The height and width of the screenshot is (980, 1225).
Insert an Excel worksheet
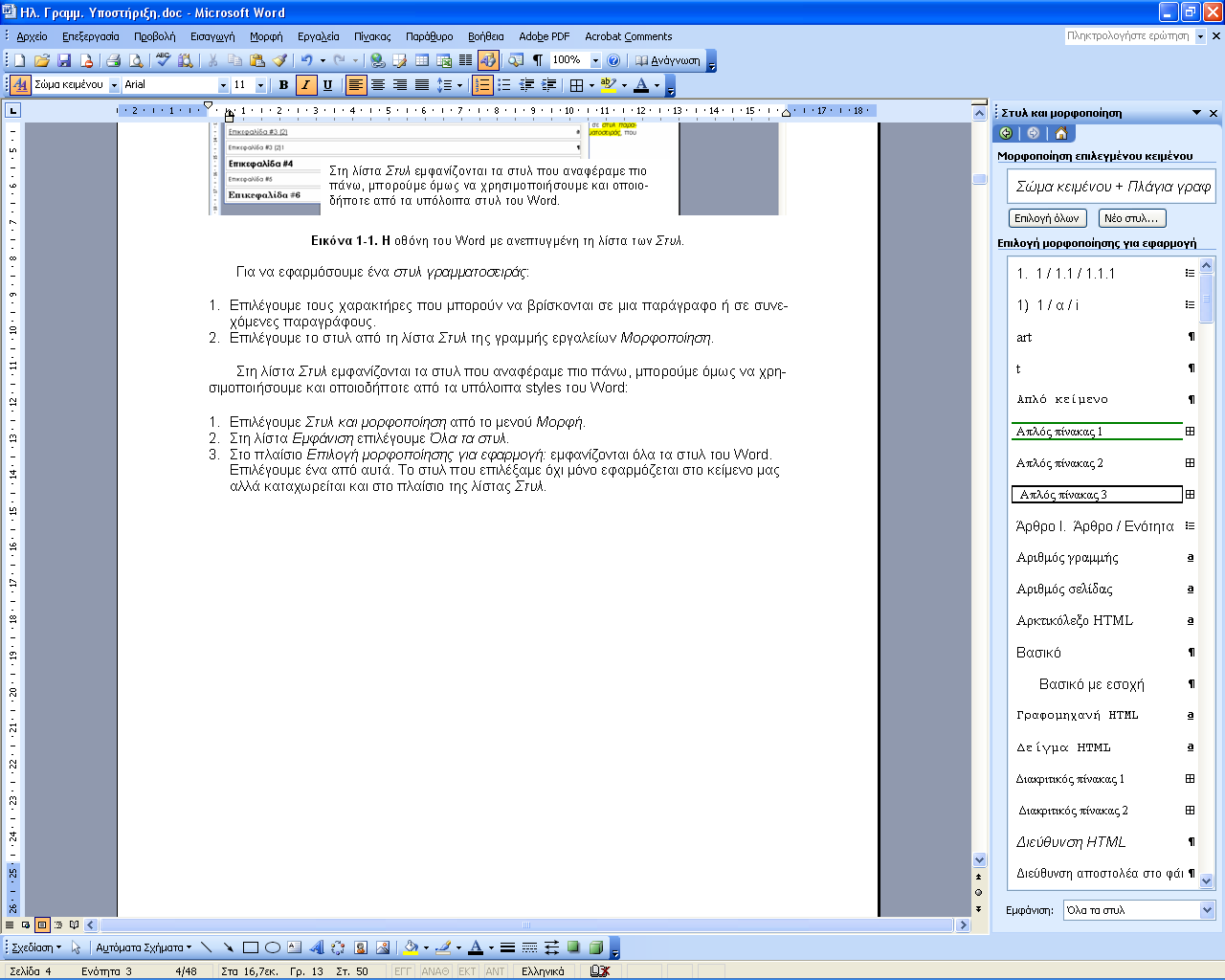(x=444, y=60)
